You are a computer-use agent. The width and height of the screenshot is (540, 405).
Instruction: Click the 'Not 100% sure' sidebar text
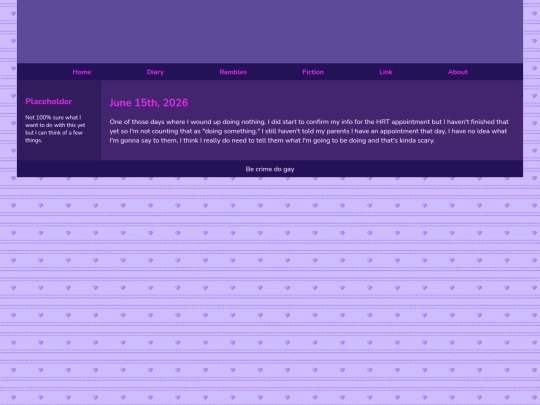coord(55,129)
